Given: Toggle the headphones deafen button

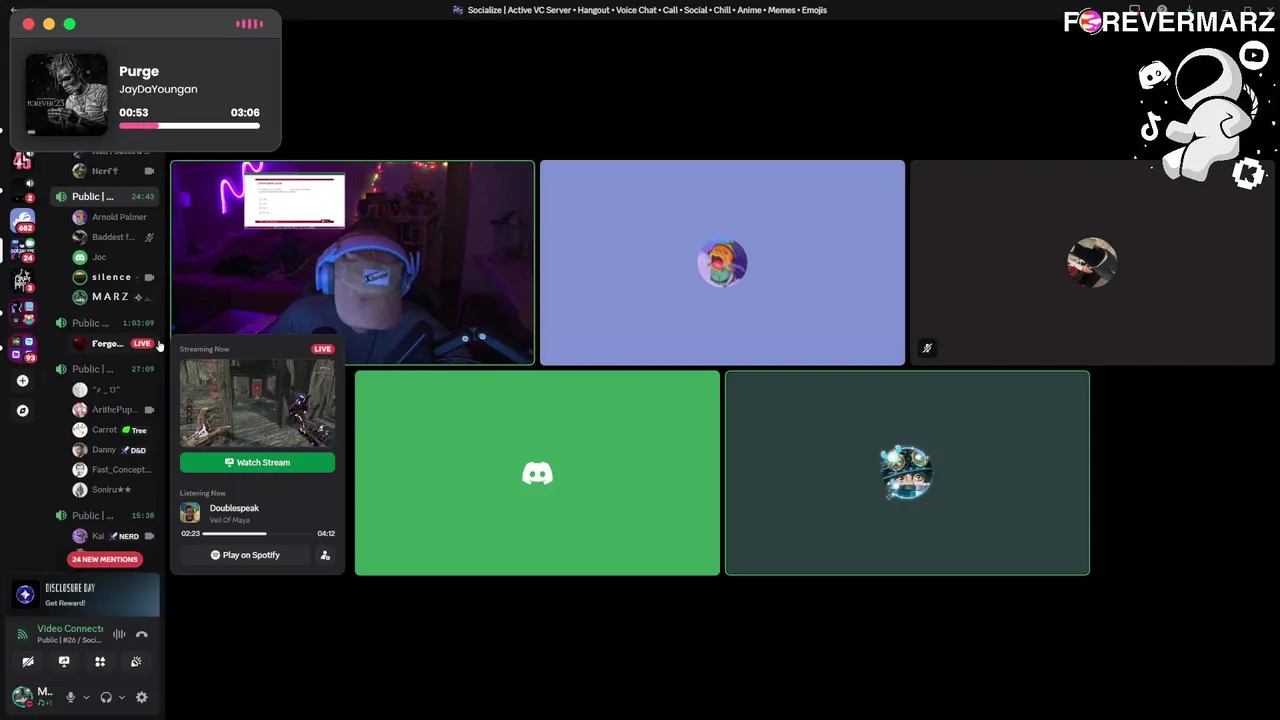Looking at the screenshot, I should pyautogui.click(x=106, y=697).
